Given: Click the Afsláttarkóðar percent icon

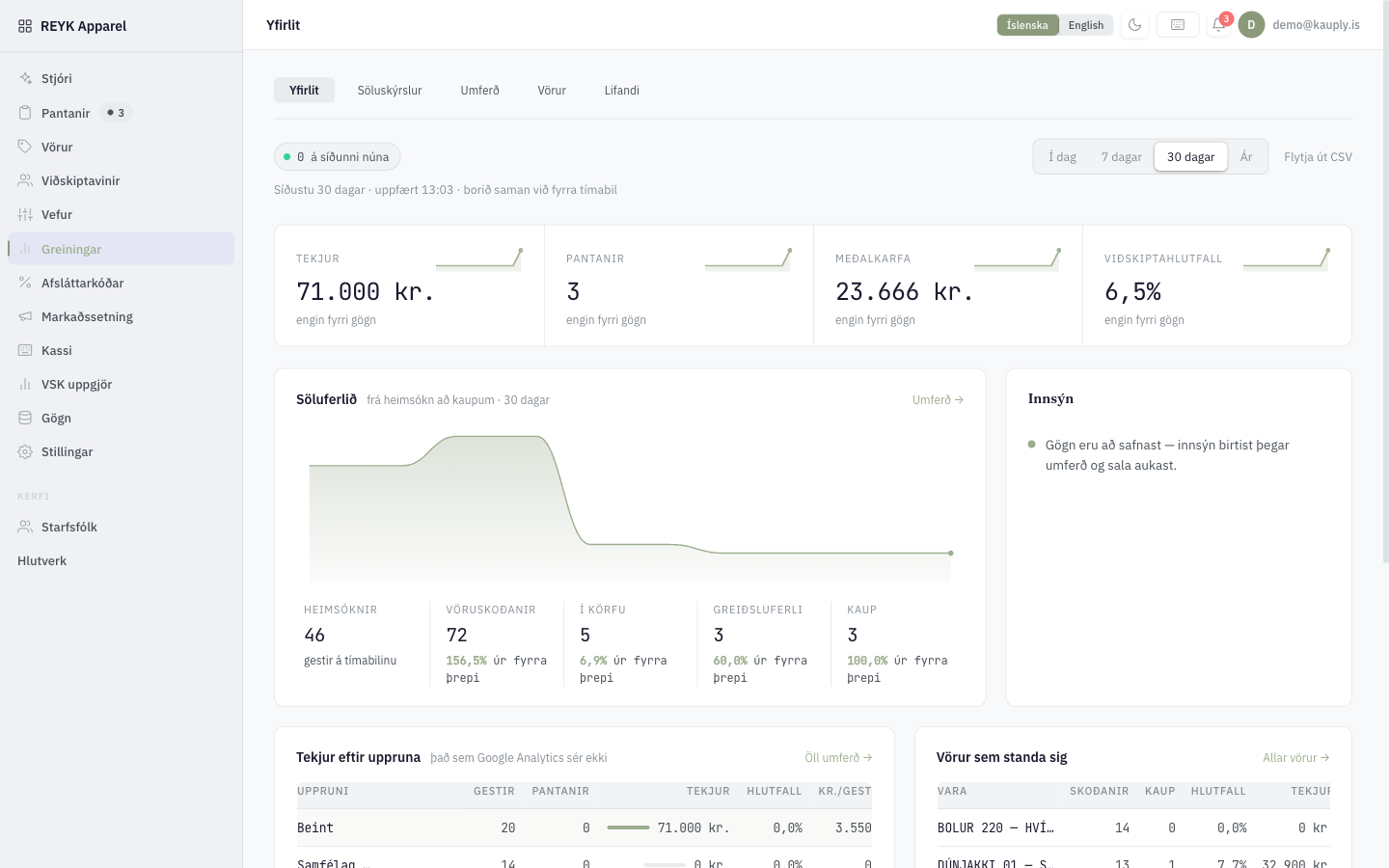Looking at the screenshot, I should point(25,283).
